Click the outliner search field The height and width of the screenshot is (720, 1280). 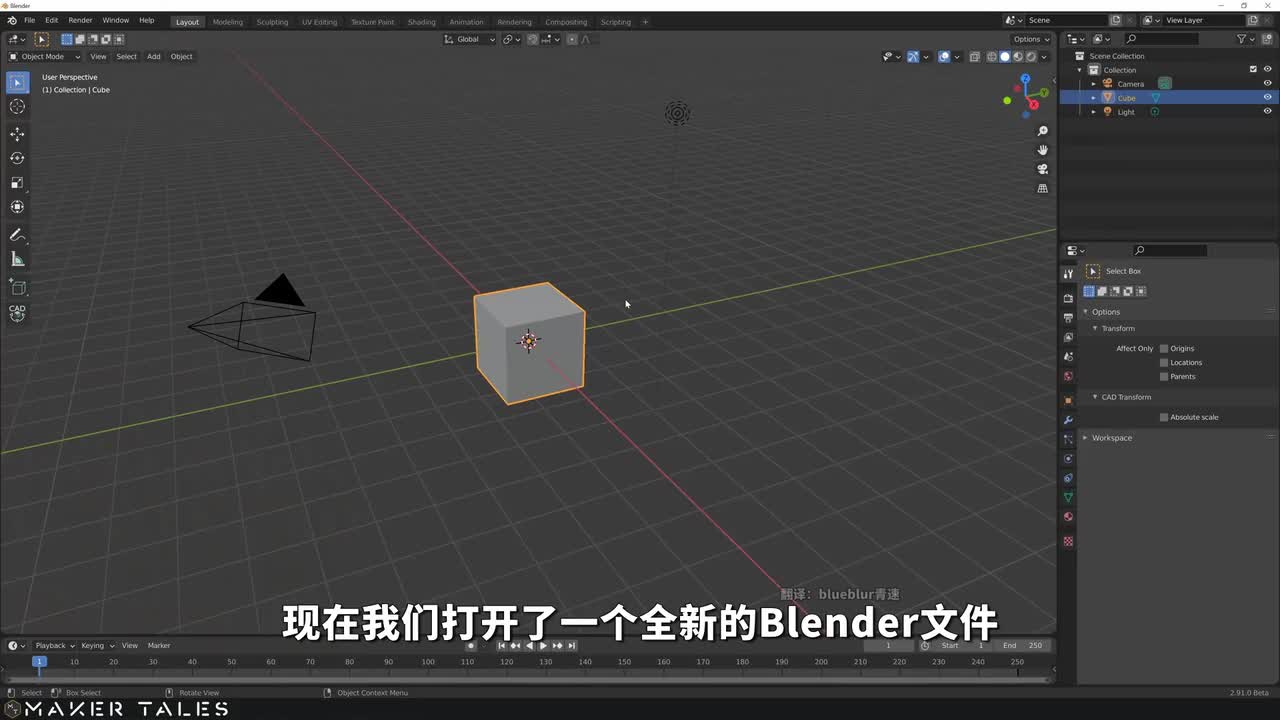coord(1161,39)
